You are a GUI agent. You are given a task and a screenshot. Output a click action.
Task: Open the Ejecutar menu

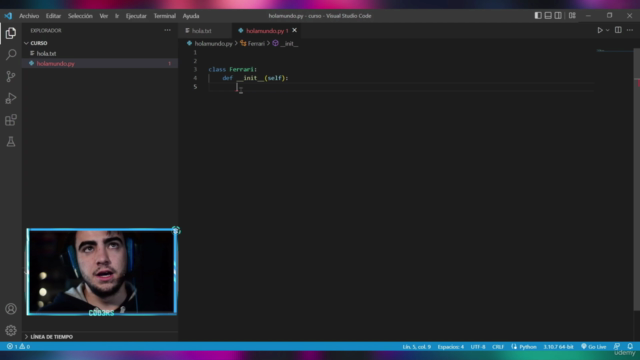click(x=136, y=16)
